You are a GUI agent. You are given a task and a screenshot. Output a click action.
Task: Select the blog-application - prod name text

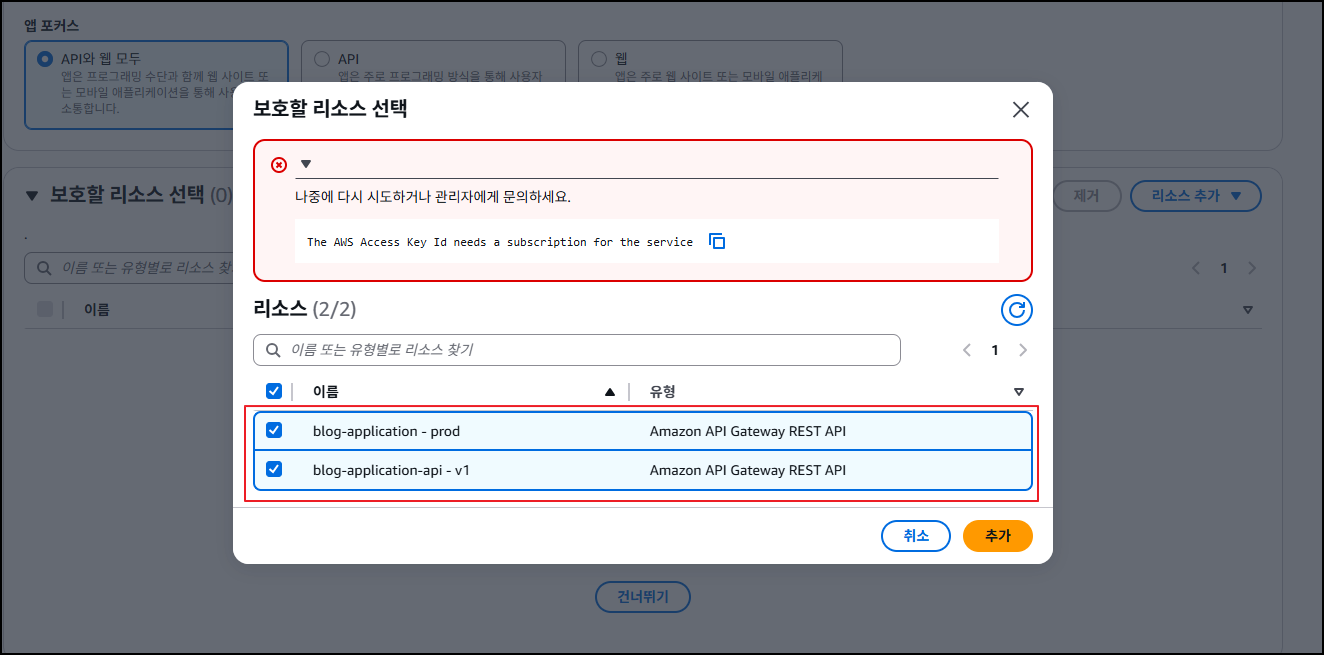386,431
